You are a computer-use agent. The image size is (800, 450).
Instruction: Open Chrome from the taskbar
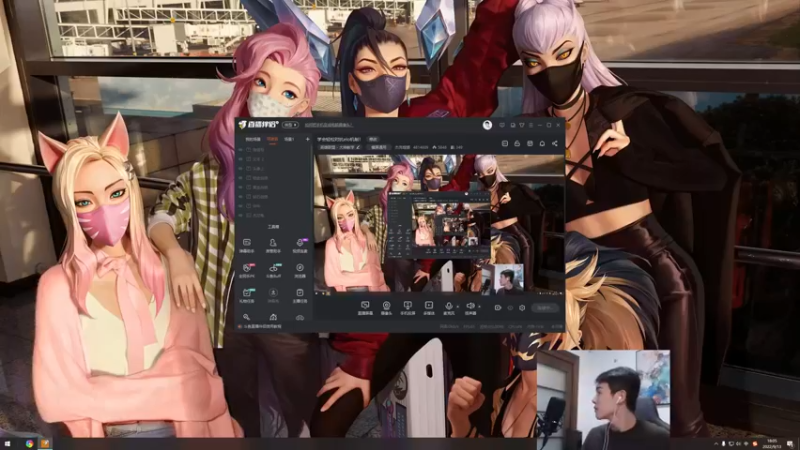click(30, 444)
